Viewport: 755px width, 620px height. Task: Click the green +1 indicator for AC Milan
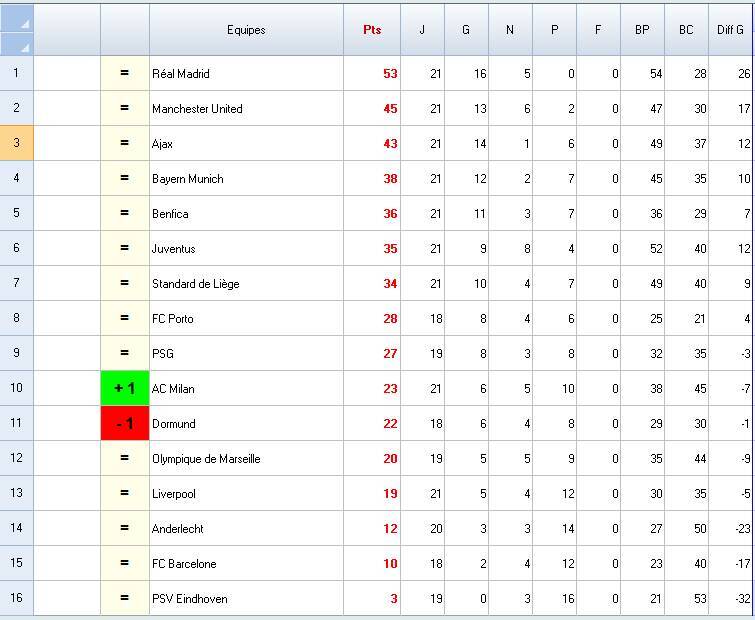pyautogui.click(x=125, y=388)
